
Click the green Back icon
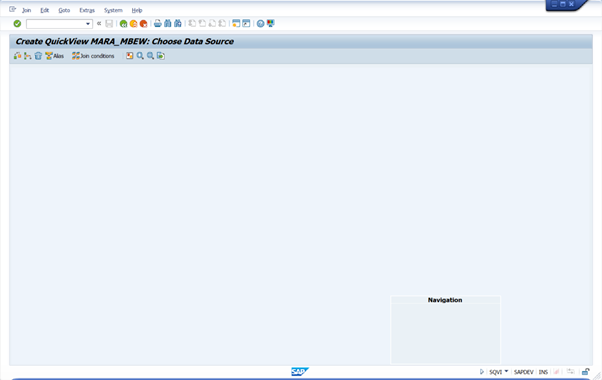pos(123,24)
